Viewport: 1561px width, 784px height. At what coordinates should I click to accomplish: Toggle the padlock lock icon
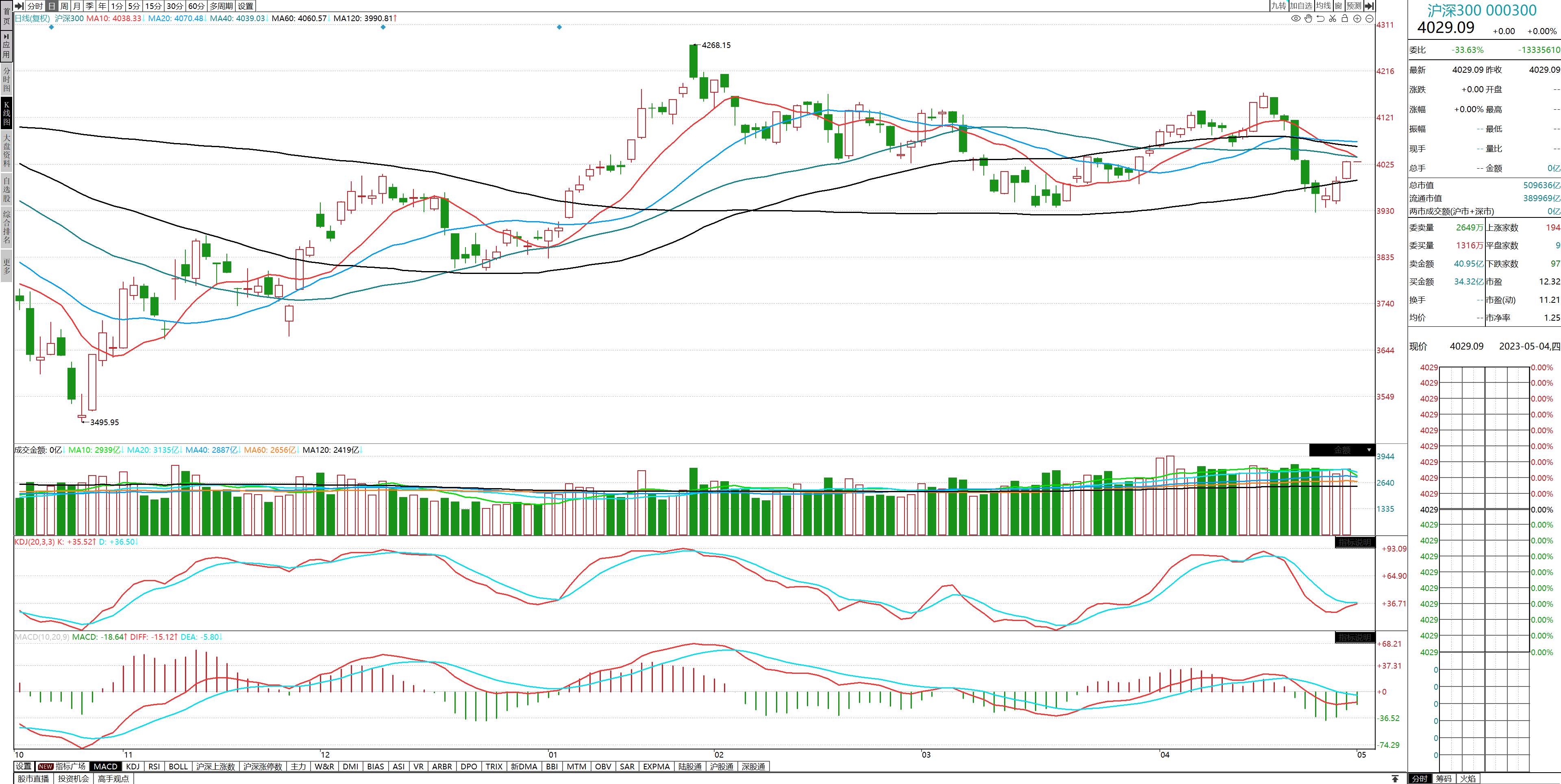pos(1345,18)
